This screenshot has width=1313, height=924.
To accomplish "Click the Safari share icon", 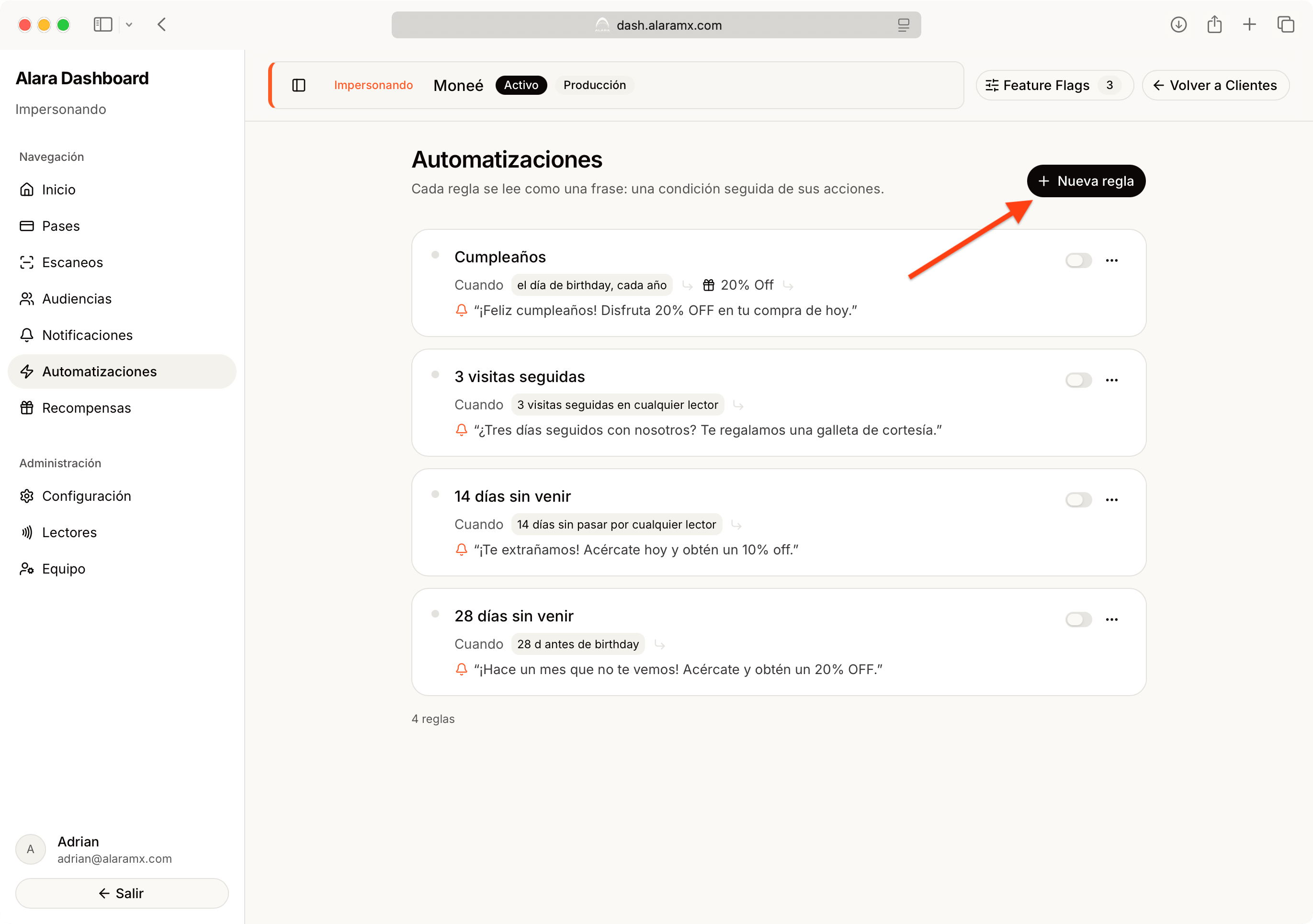I will 1215,24.
